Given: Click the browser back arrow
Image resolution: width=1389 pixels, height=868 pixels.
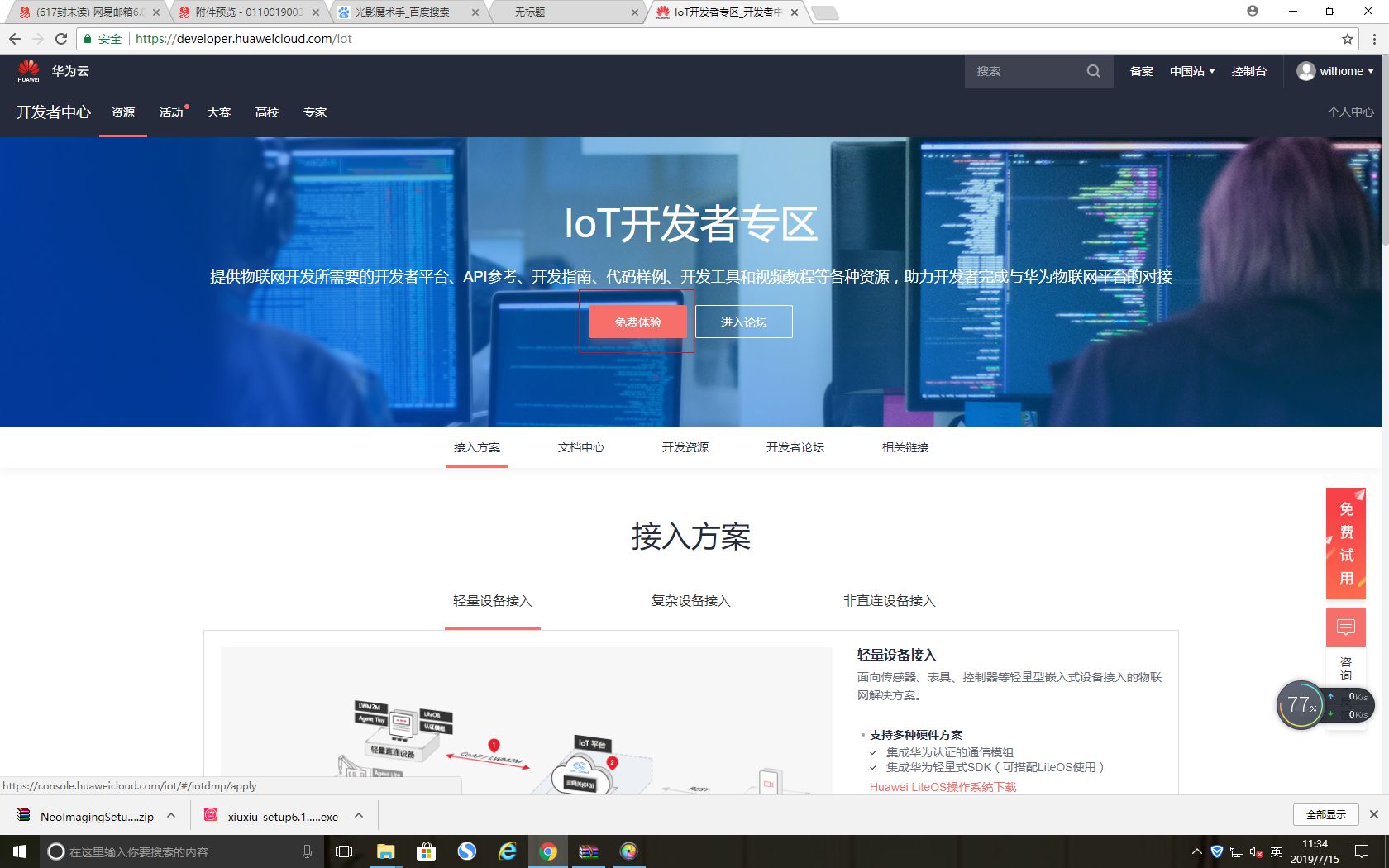Looking at the screenshot, I should 15,39.
